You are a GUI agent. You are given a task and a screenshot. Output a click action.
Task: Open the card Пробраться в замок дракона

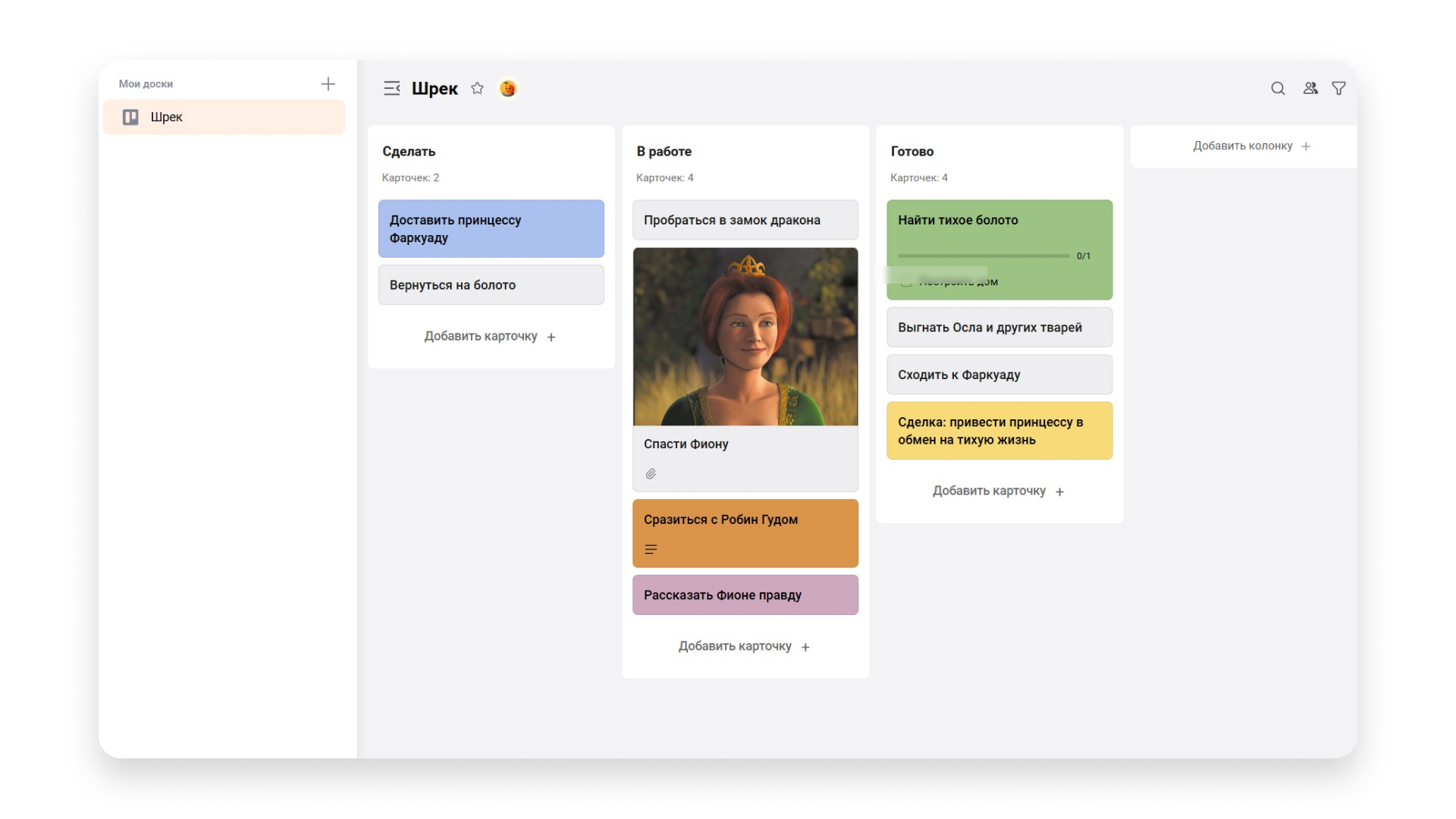coord(745,220)
